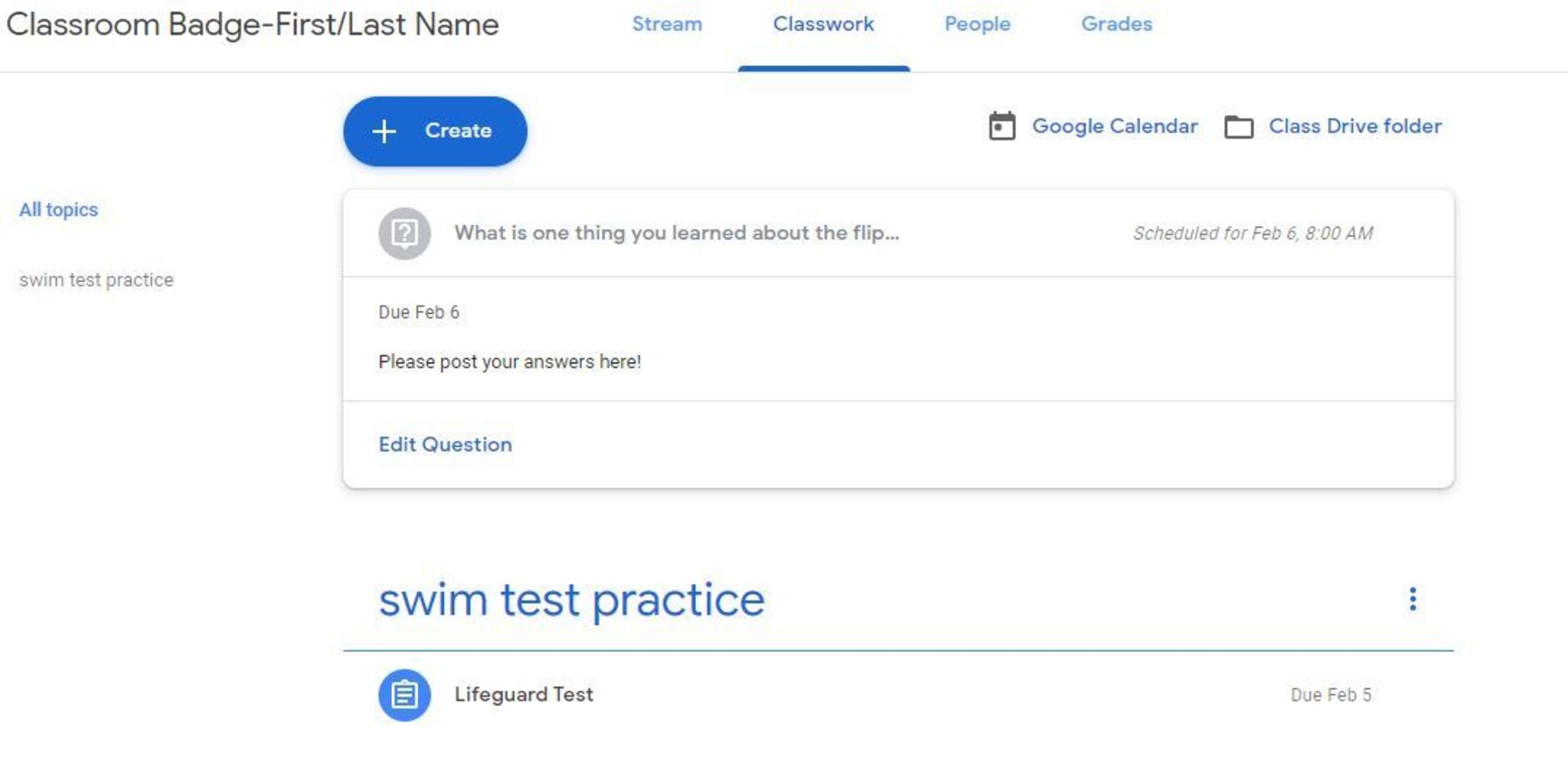Open the Class Drive folder link
1568x783 pixels.
click(x=1354, y=126)
